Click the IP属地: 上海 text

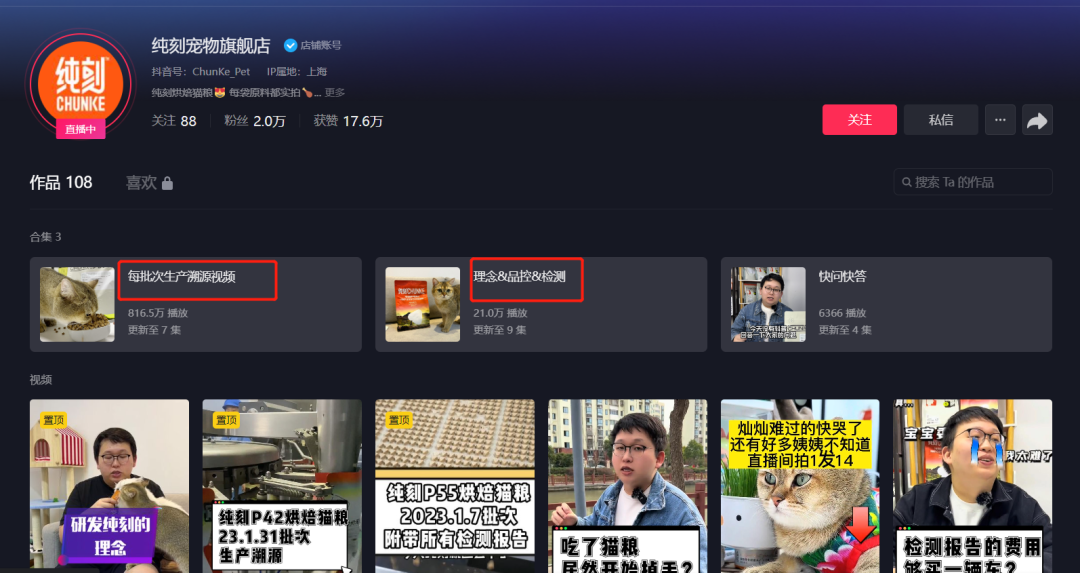pos(297,72)
